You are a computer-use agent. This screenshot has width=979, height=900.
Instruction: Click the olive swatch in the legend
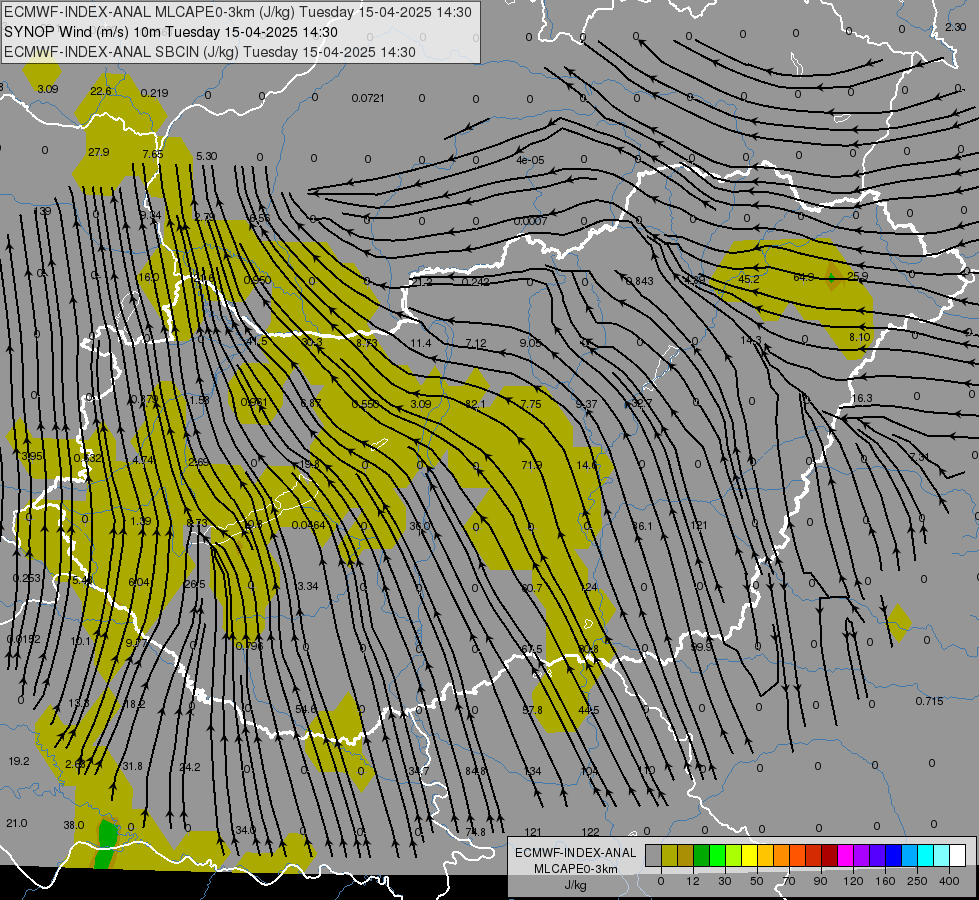tap(669, 855)
